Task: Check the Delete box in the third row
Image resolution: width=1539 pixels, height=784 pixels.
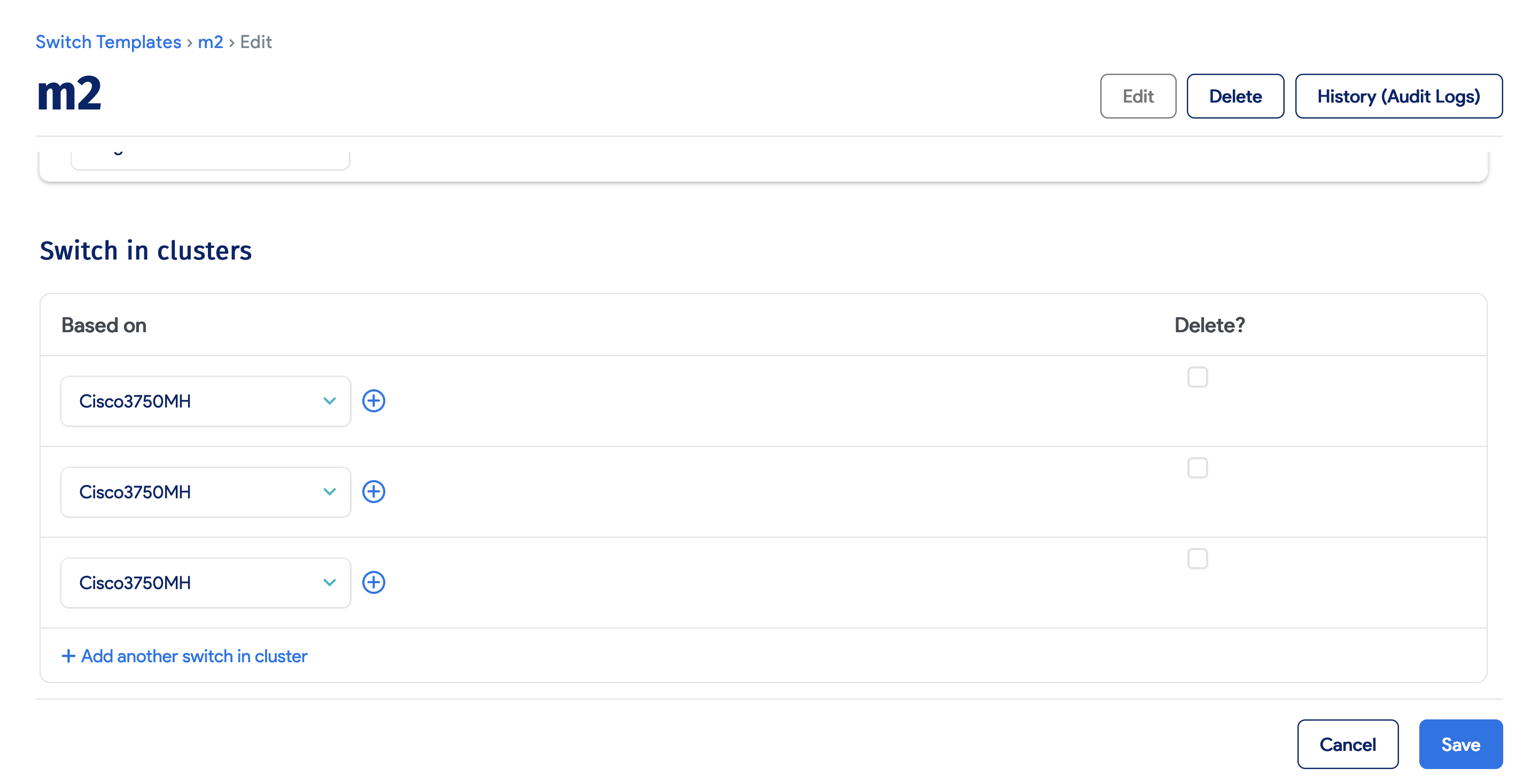Action: pyautogui.click(x=1197, y=558)
